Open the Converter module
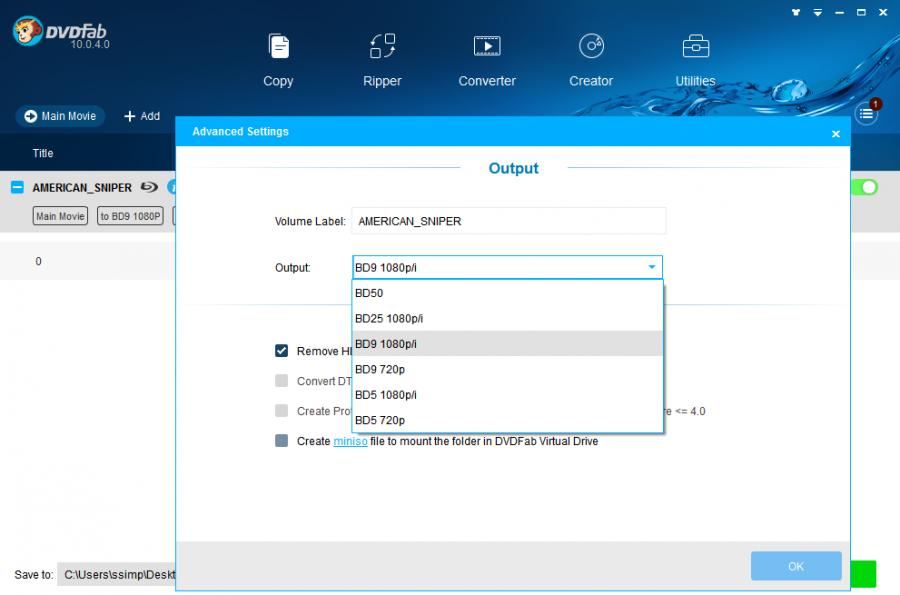900x595 pixels. point(487,60)
